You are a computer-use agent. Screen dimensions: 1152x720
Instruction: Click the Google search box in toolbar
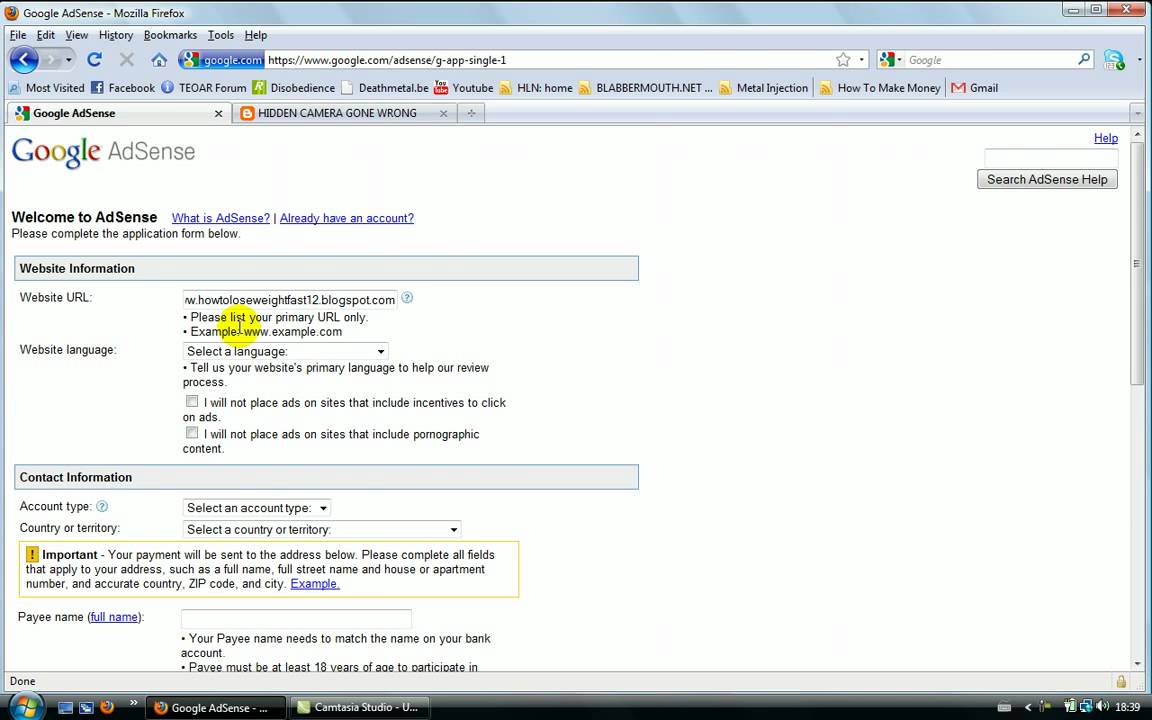[x=990, y=60]
